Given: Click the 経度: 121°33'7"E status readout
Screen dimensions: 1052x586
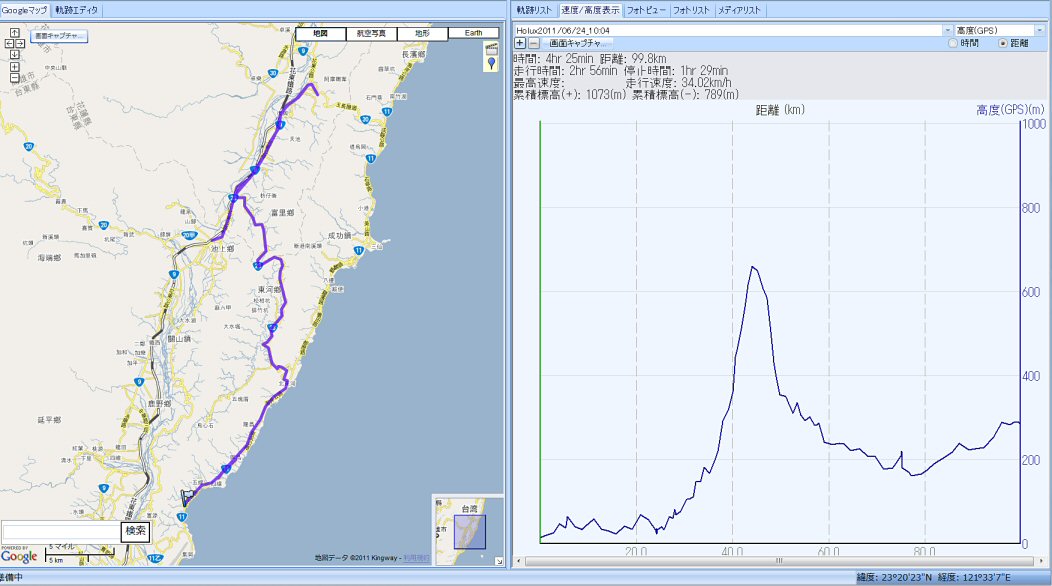Looking at the screenshot, I should (974, 577).
